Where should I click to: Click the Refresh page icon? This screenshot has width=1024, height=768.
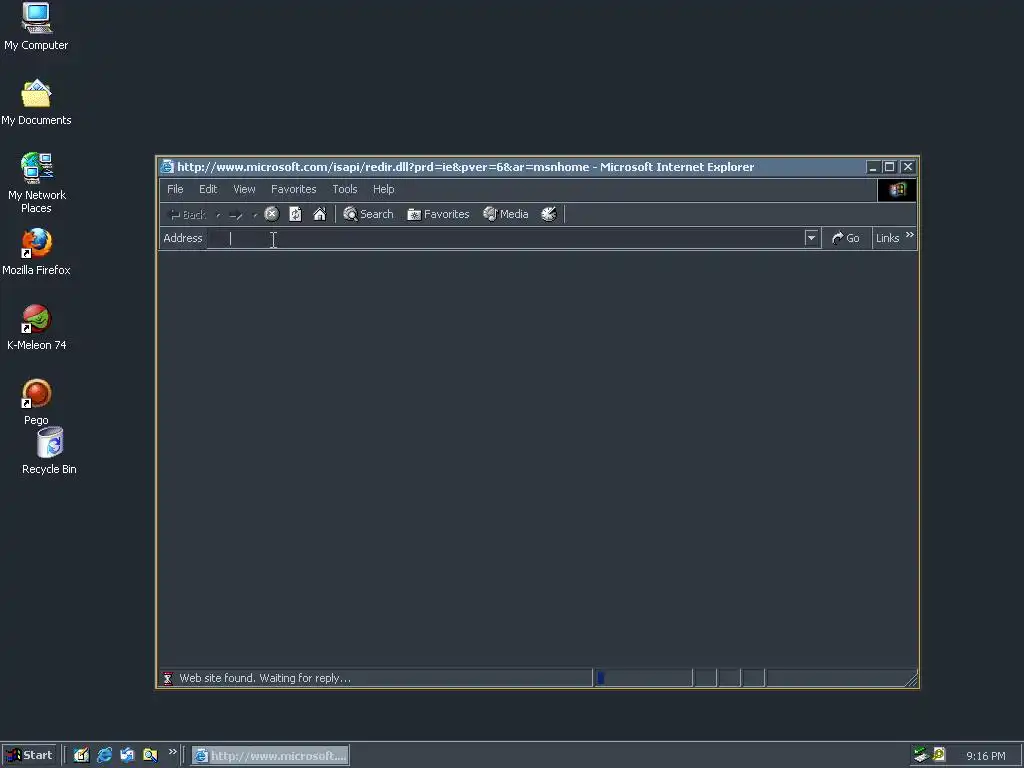click(295, 214)
